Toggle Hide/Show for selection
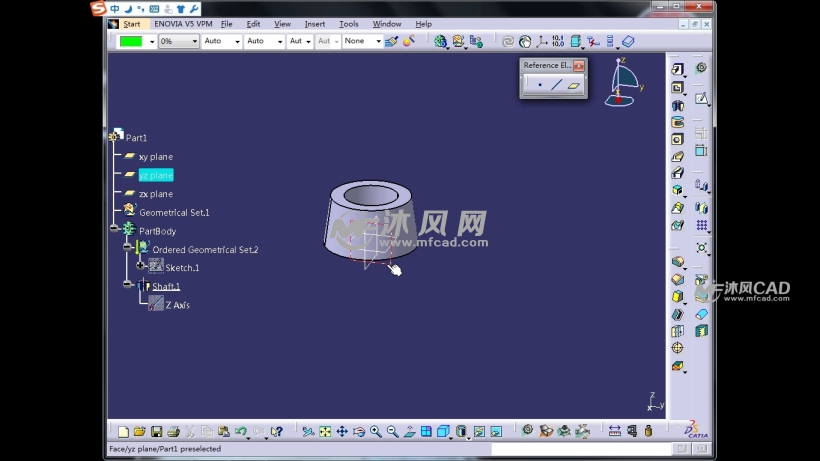The height and width of the screenshot is (461, 820). click(479, 431)
